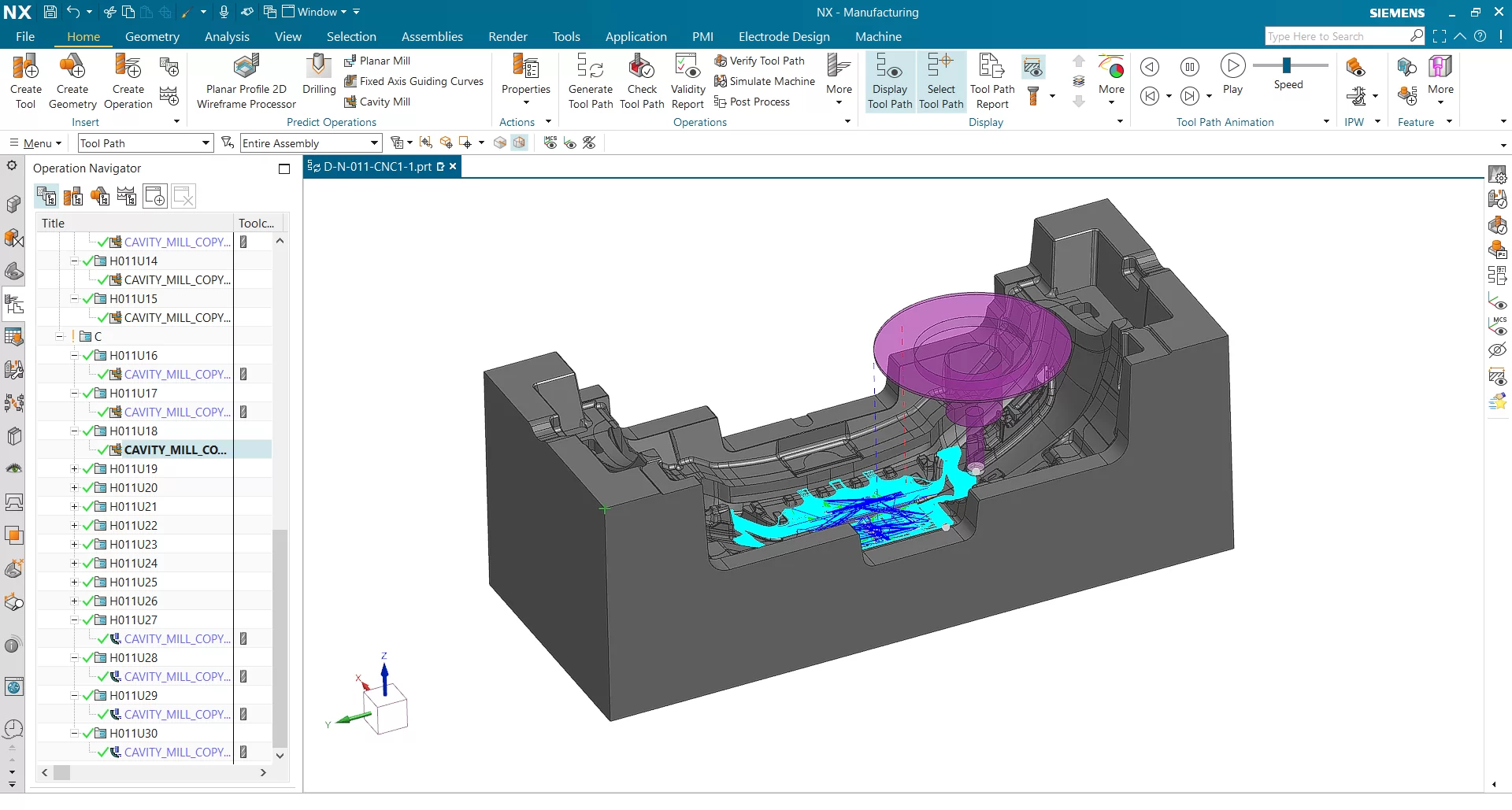Switch to Machine Tool View
The height and width of the screenshot is (810, 1512).
click(73, 196)
